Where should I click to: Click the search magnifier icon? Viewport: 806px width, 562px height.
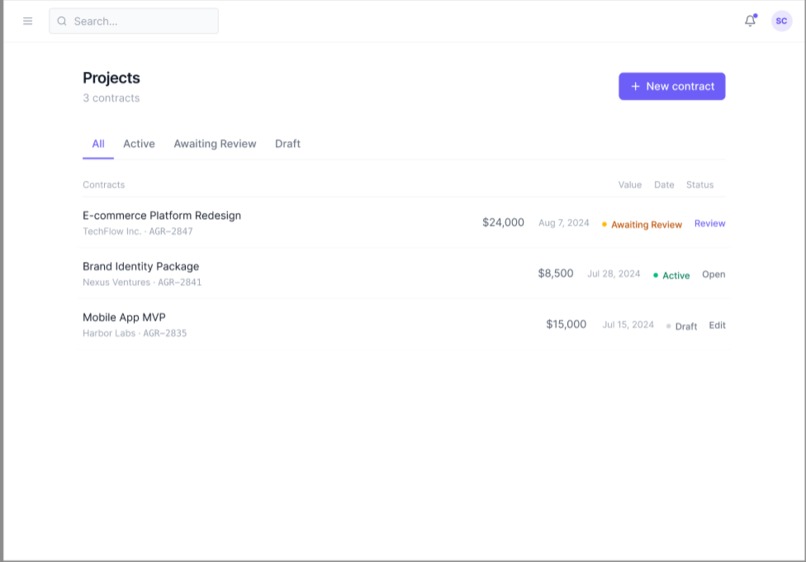(x=62, y=21)
